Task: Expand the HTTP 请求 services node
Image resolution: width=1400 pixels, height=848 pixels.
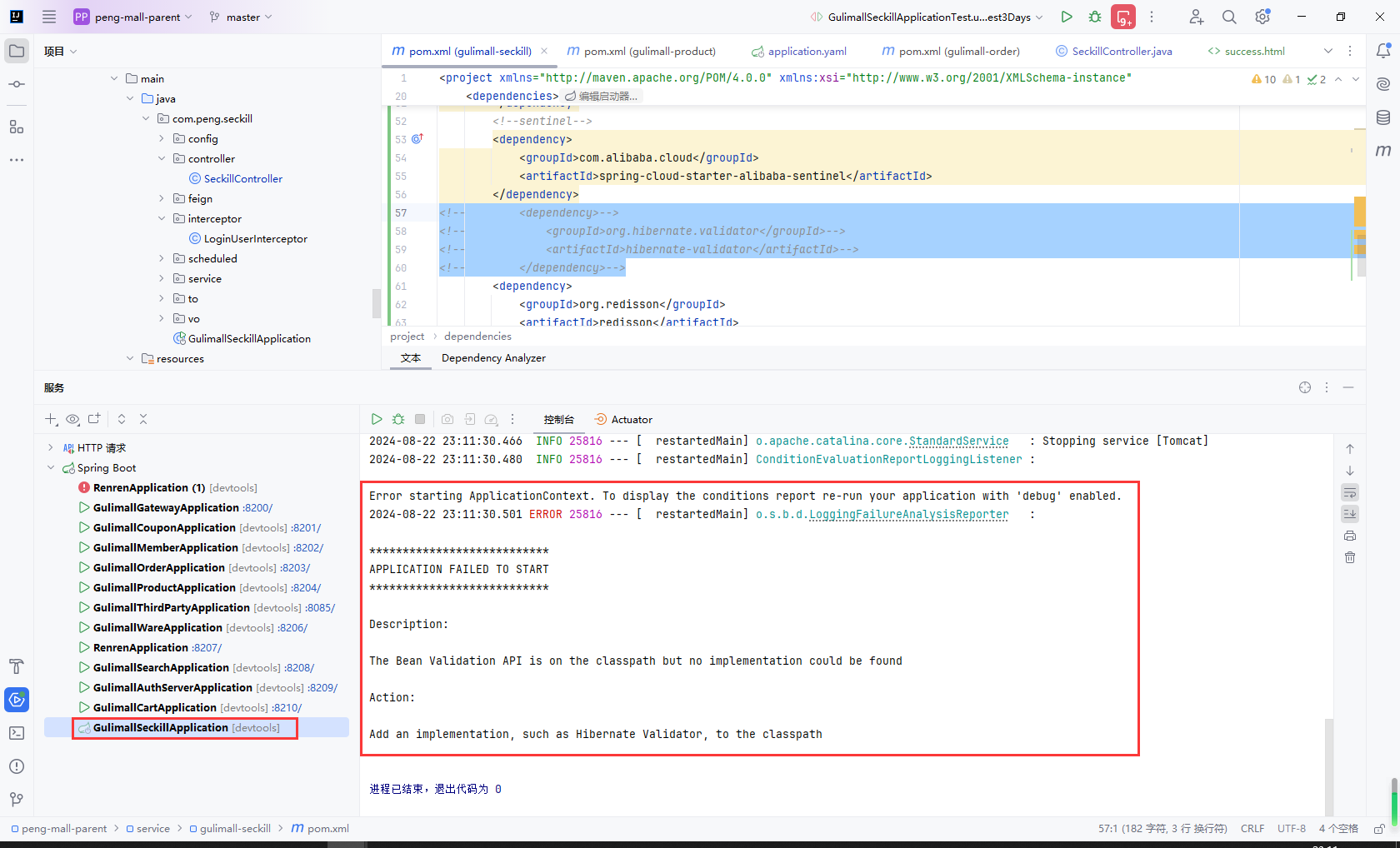Action: pyautogui.click(x=51, y=447)
